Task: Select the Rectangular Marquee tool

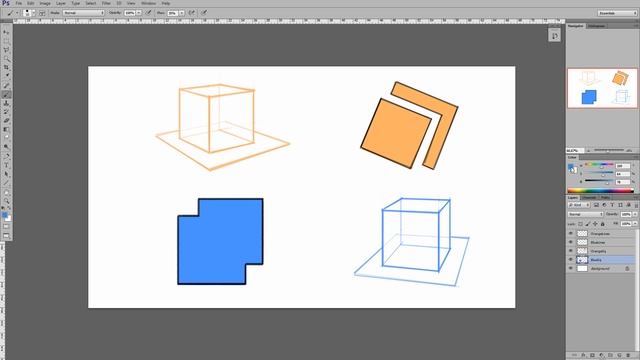Action: click(6, 41)
